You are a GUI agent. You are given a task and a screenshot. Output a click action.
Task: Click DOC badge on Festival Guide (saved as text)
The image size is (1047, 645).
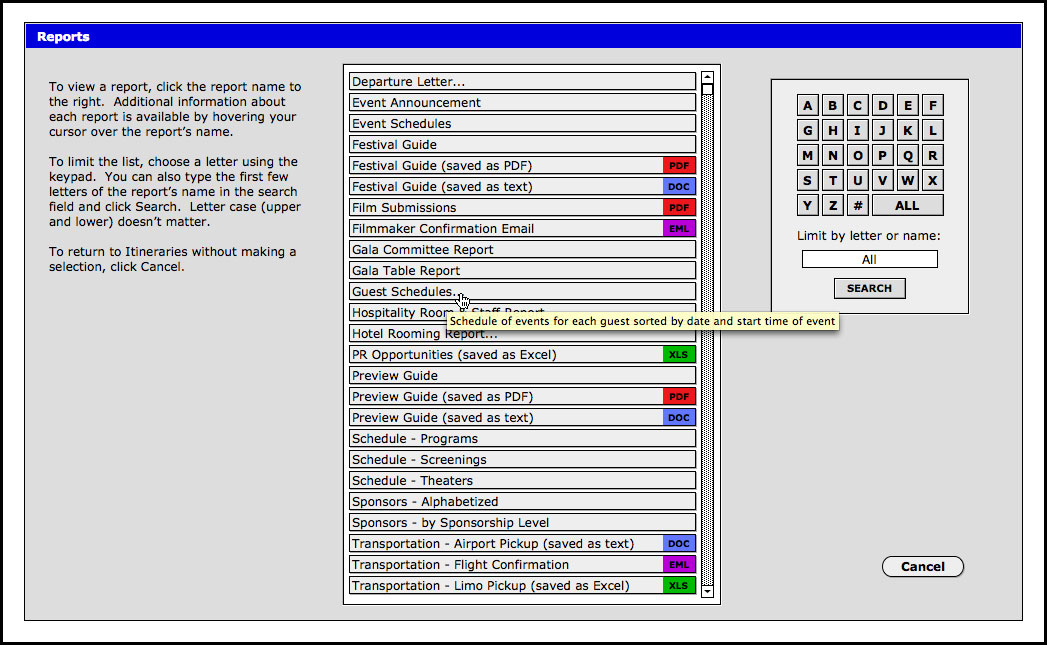[679, 187]
